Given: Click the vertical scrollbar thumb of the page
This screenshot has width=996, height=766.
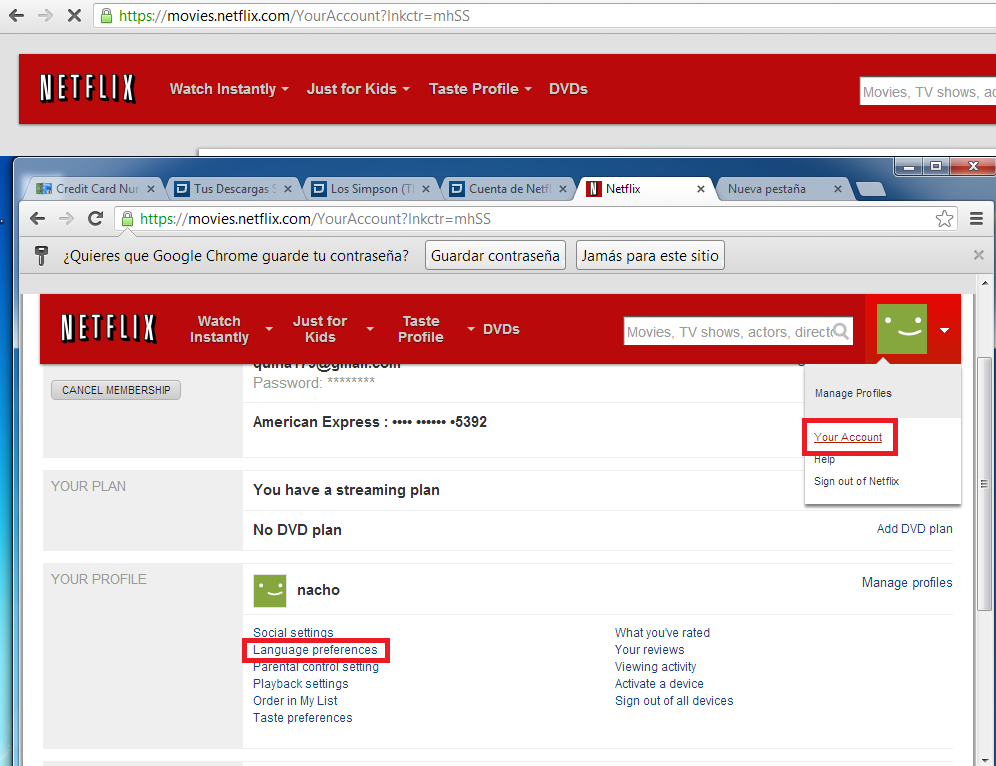Looking at the screenshot, I should click(x=984, y=483).
